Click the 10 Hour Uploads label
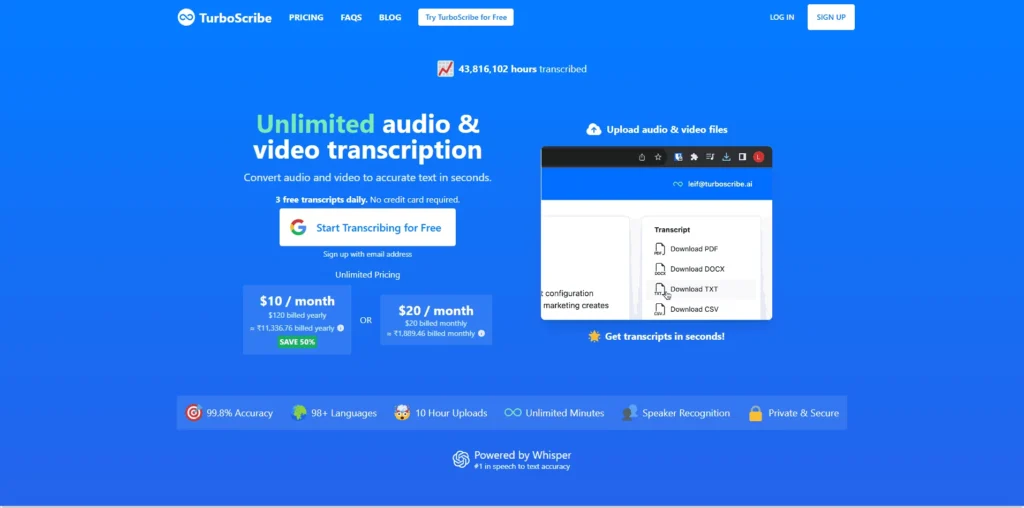The width and height of the screenshot is (1024, 508). pos(451,413)
